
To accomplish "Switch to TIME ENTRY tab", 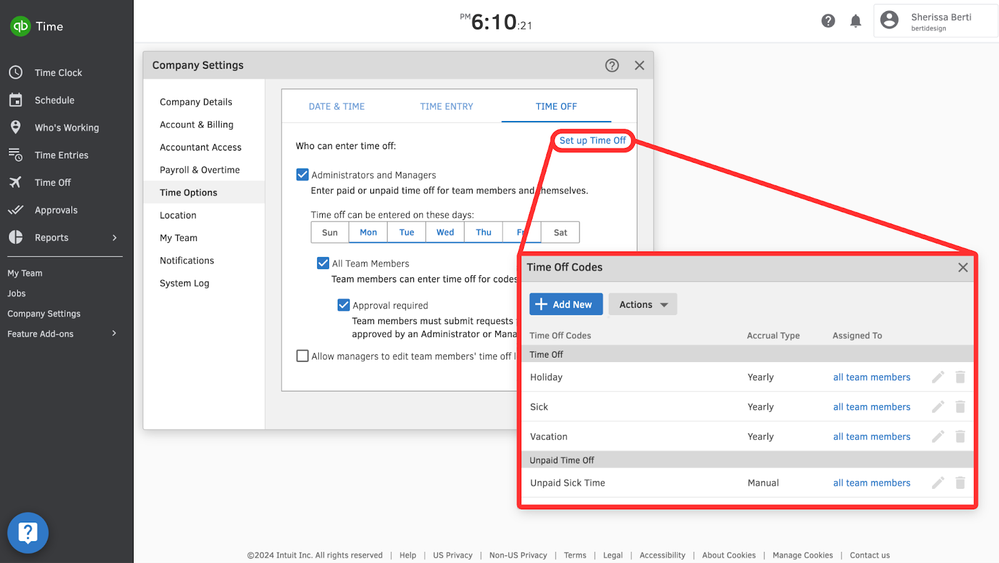I will click(447, 106).
